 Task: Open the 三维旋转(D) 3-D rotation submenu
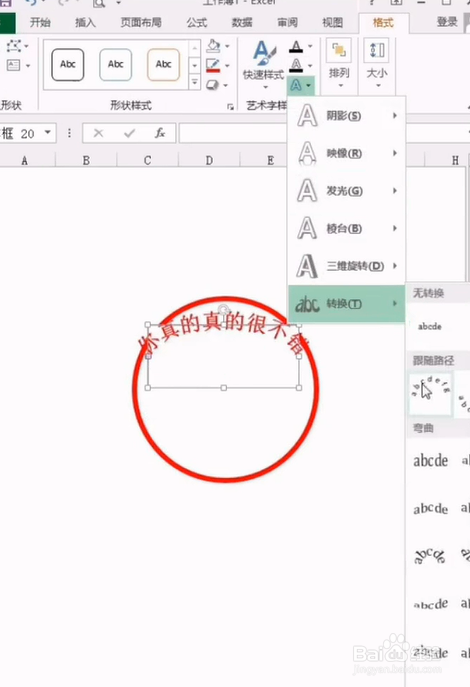[346, 266]
